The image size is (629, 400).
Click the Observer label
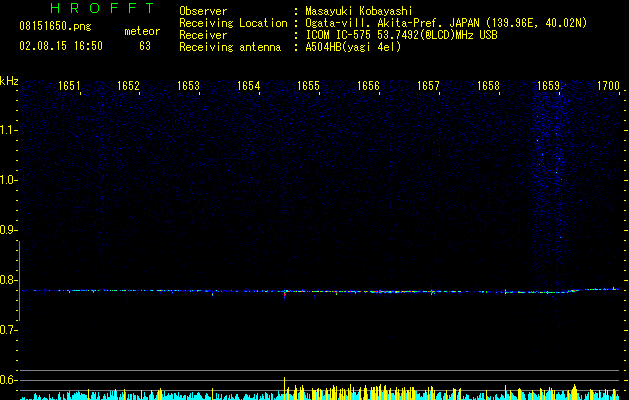203,11
